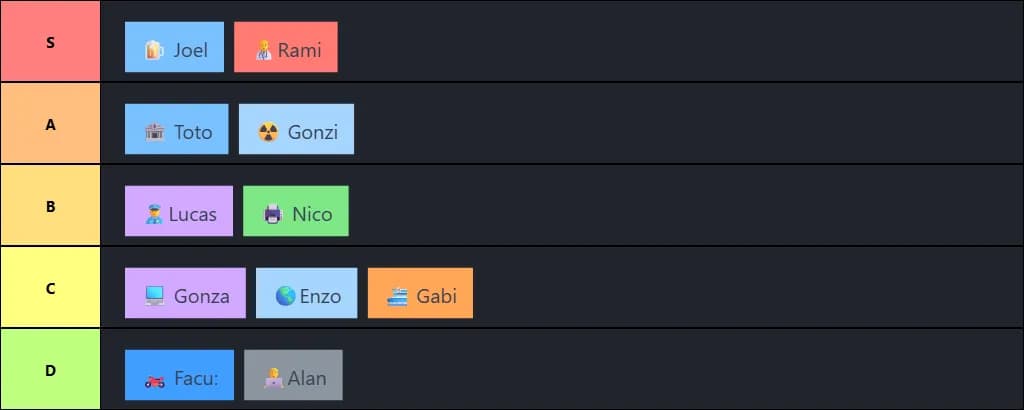
Task: Click the red S tier label
Action: 50,42
